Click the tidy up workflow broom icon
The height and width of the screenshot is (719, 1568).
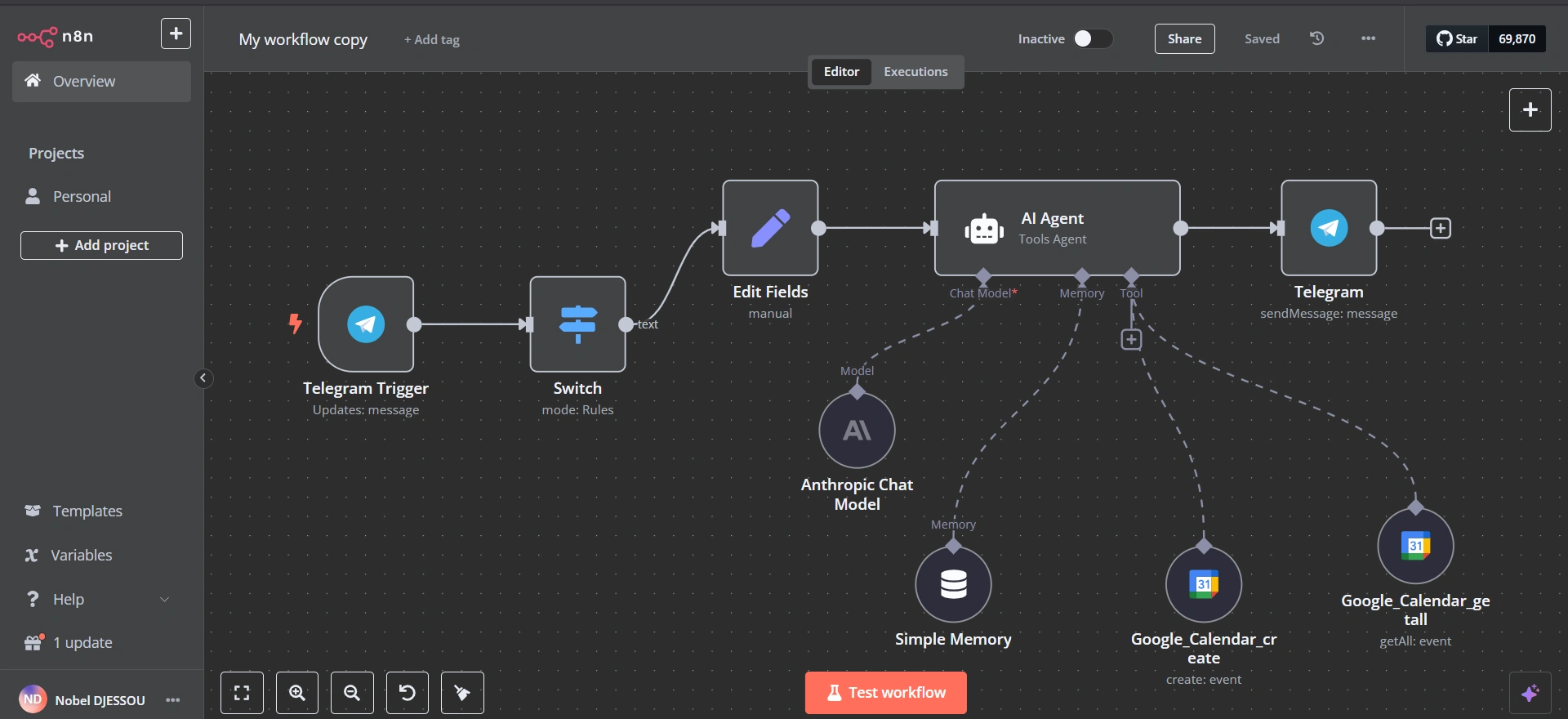click(x=462, y=693)
